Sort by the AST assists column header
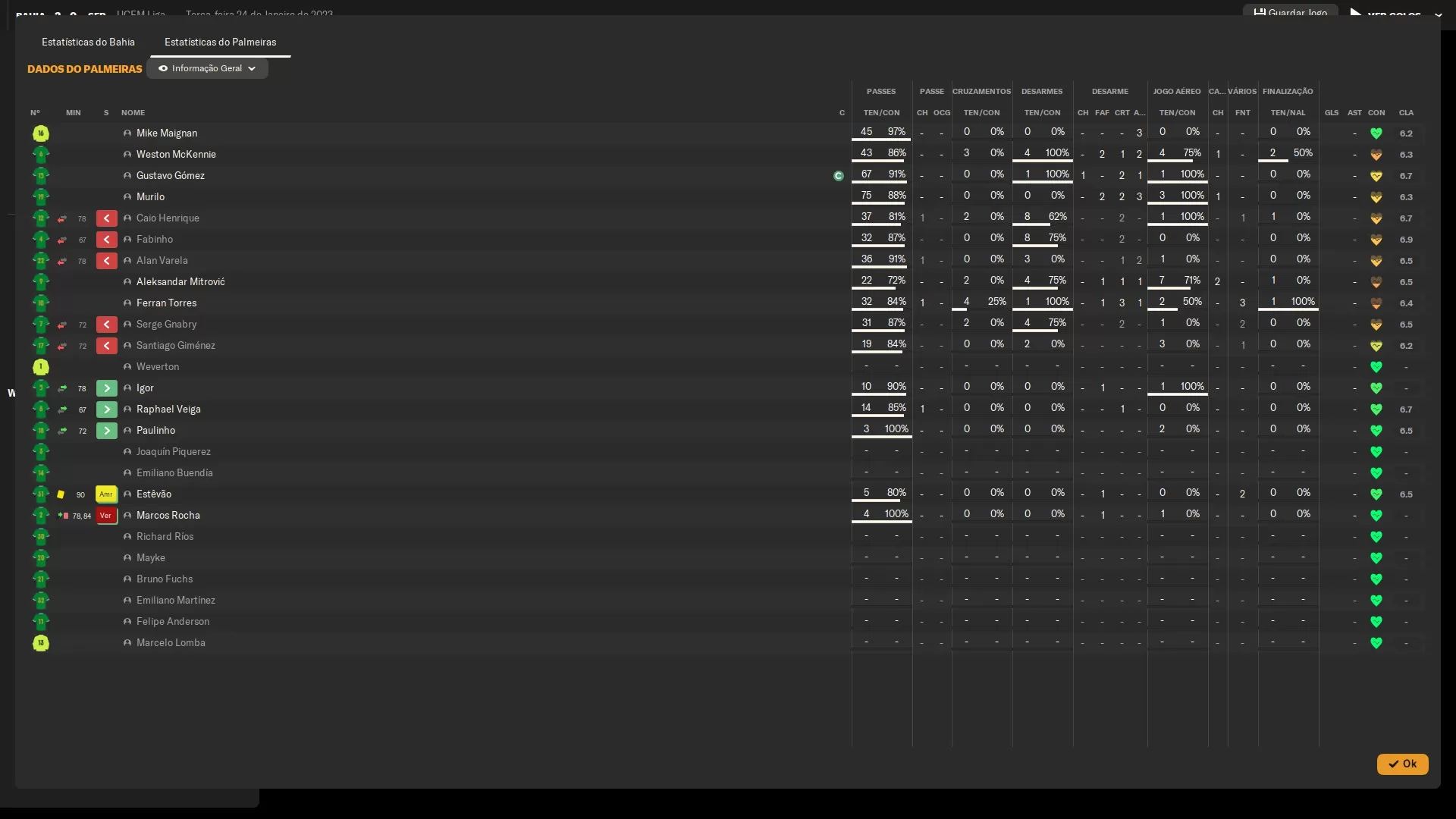 pos(1354,113)
